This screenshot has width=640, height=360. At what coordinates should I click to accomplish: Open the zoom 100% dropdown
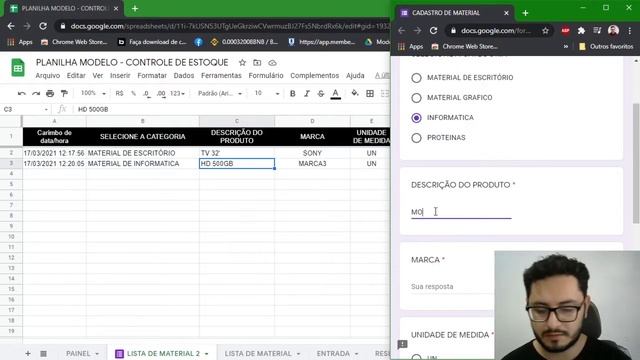93,93
